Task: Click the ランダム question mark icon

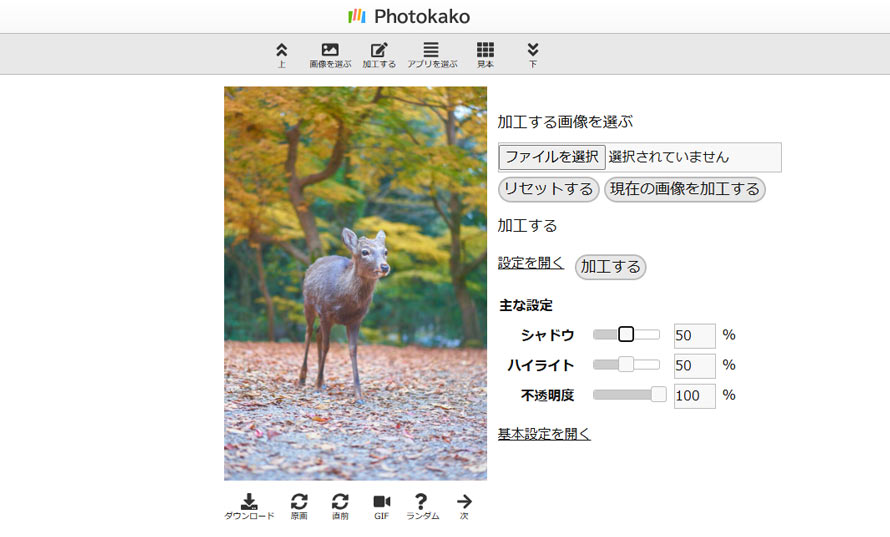Action: 422,506
